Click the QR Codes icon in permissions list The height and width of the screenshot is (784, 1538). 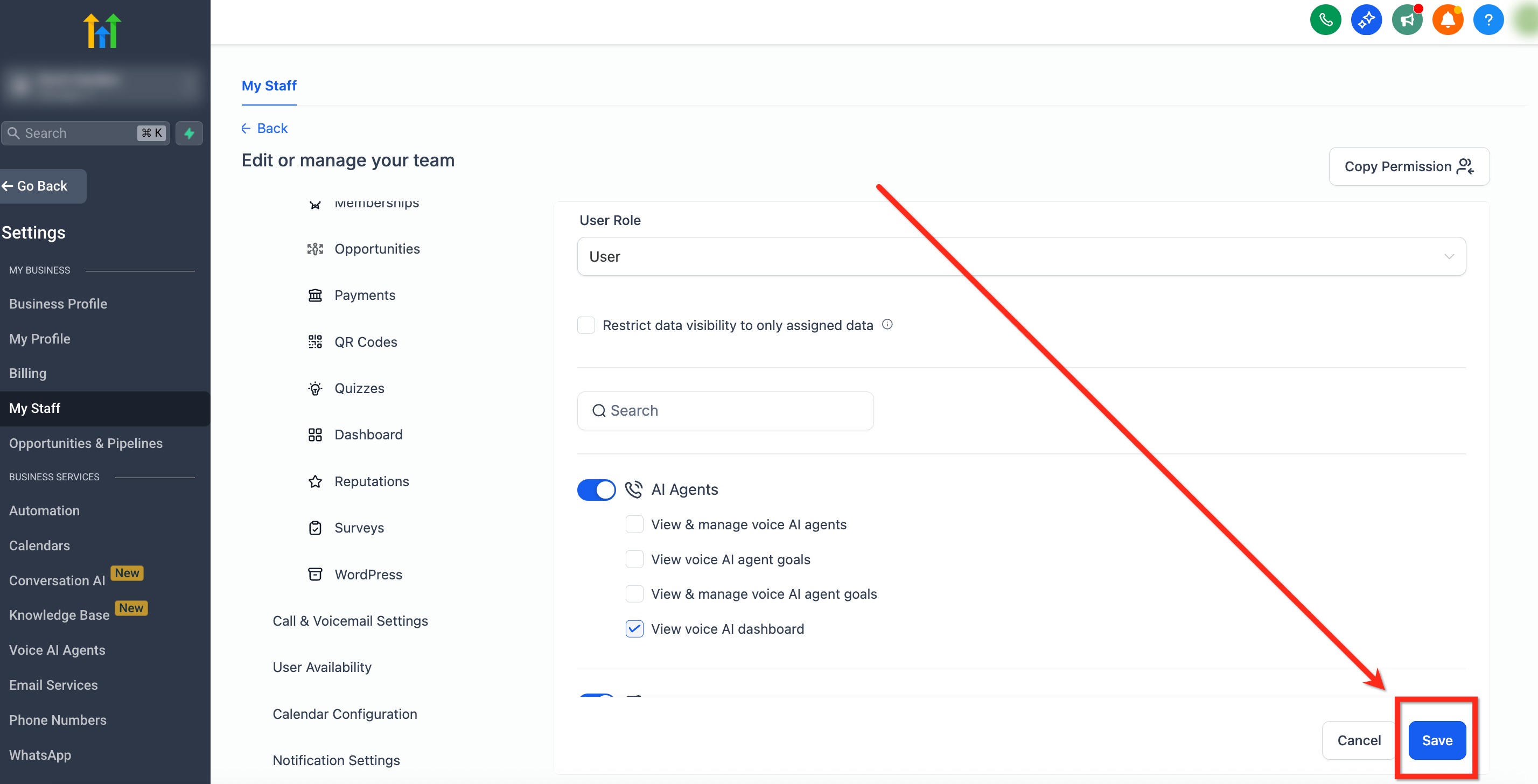315,341
